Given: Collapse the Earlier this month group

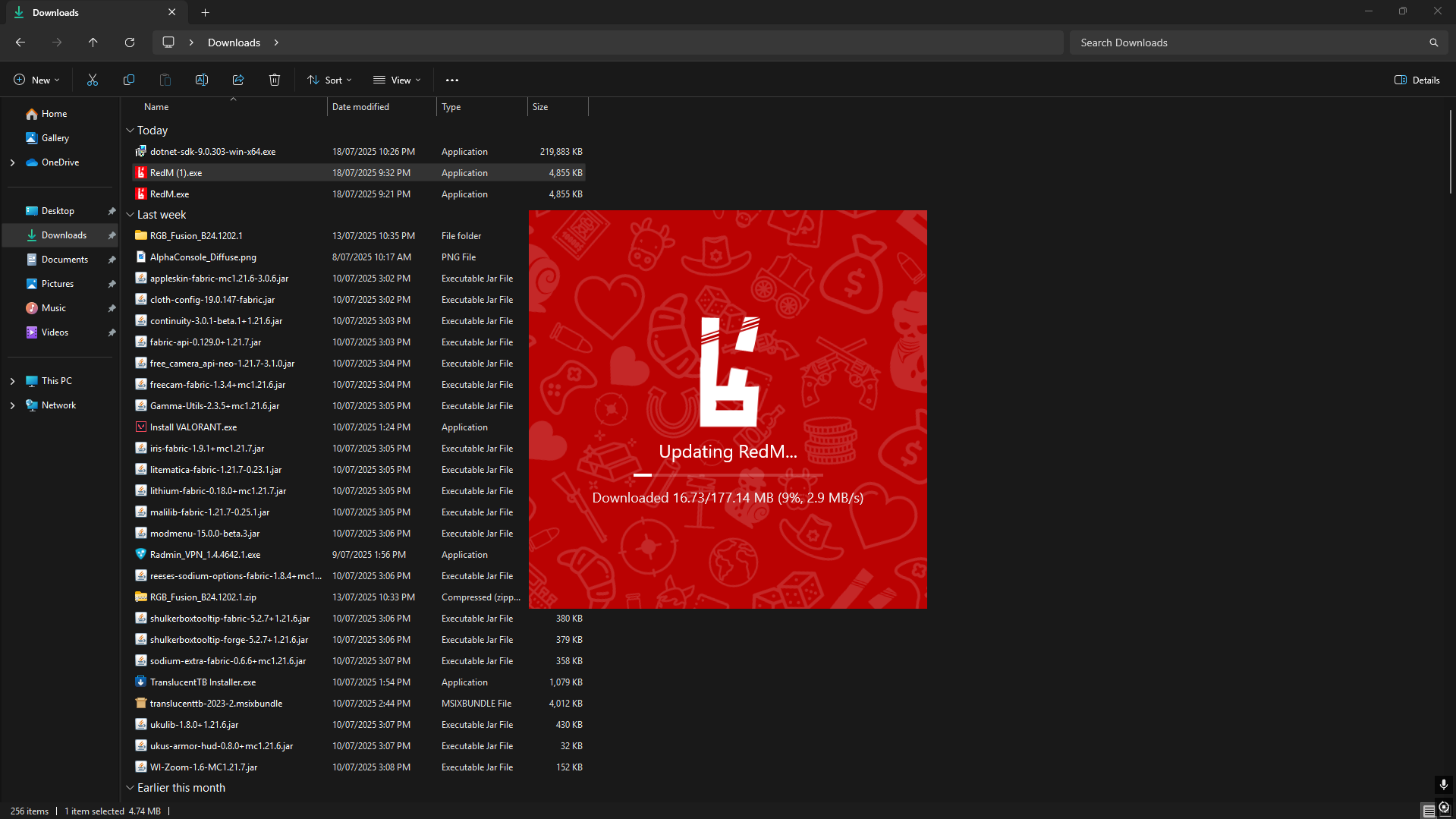Looking at the screenshot, I should click(130, 788).
